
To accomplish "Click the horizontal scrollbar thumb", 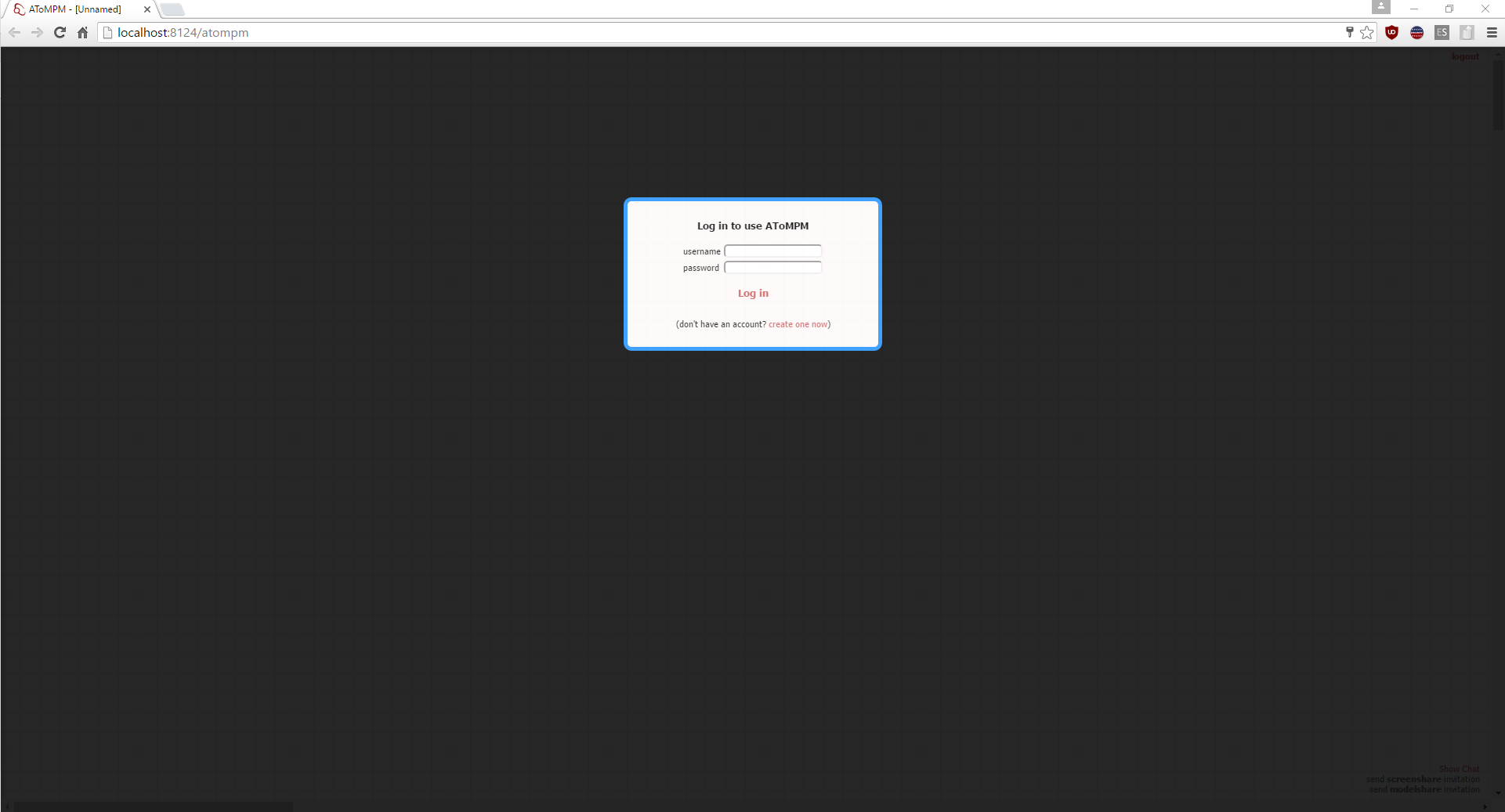I will coord(154,807).
